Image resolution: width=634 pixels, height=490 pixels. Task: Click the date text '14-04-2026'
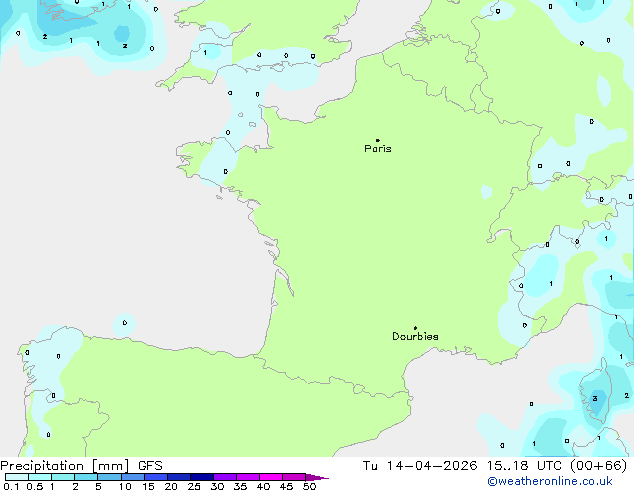(432, 466)
